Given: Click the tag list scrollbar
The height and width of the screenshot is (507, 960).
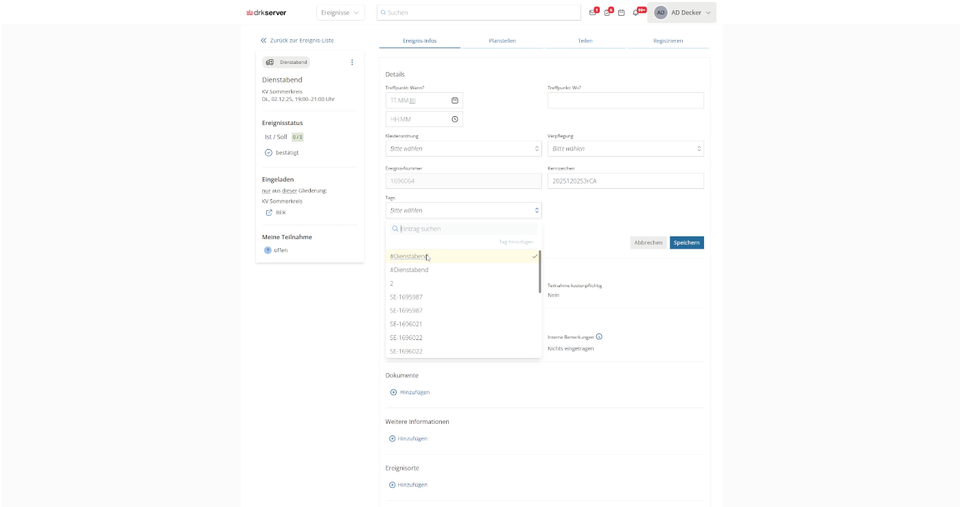Looking at the screenshot, I should (x=540, y=272).
